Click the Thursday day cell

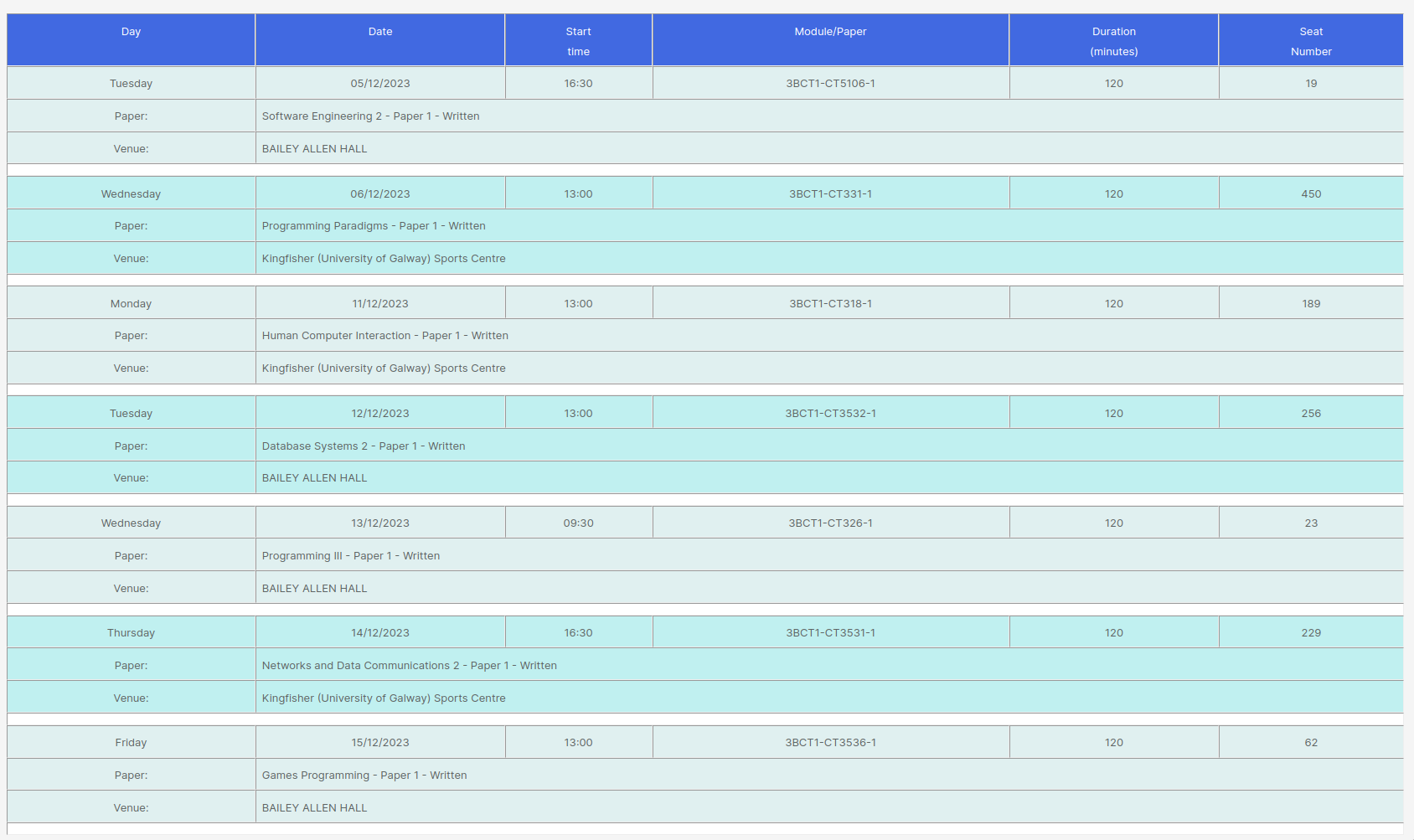point(131,633)
